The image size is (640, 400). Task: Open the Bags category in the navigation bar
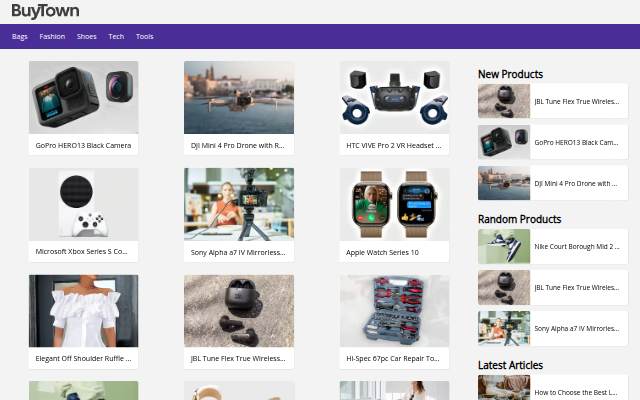20,36
